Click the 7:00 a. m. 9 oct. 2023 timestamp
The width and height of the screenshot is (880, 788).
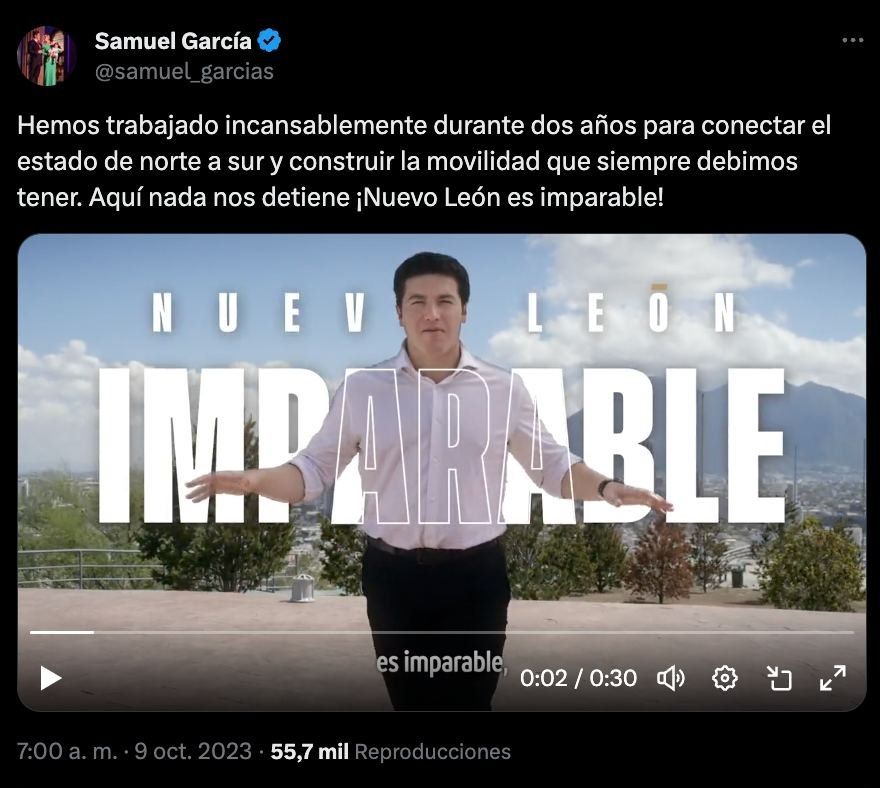134,751
